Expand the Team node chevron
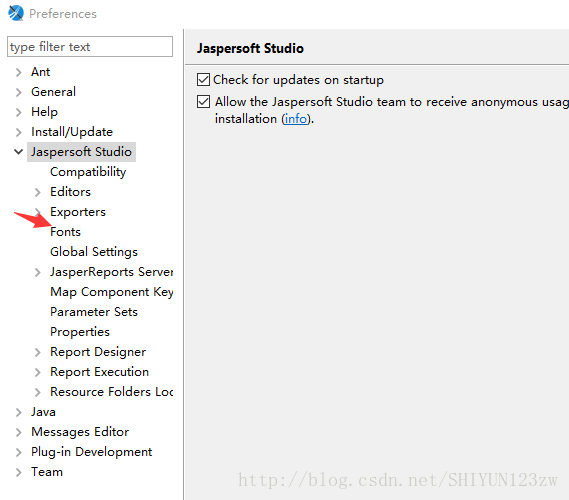The width and height of the screenshot is (569, 500). click(x=19, y=472)
